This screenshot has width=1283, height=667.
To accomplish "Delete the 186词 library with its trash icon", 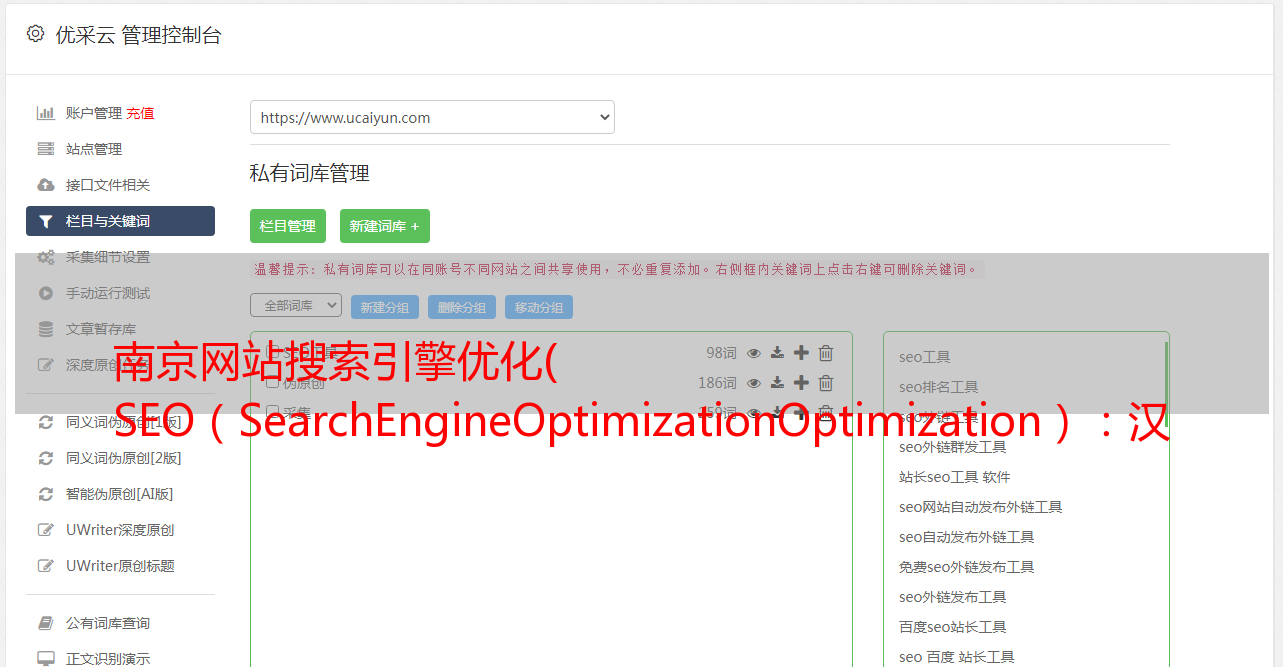I will [826, 383].
